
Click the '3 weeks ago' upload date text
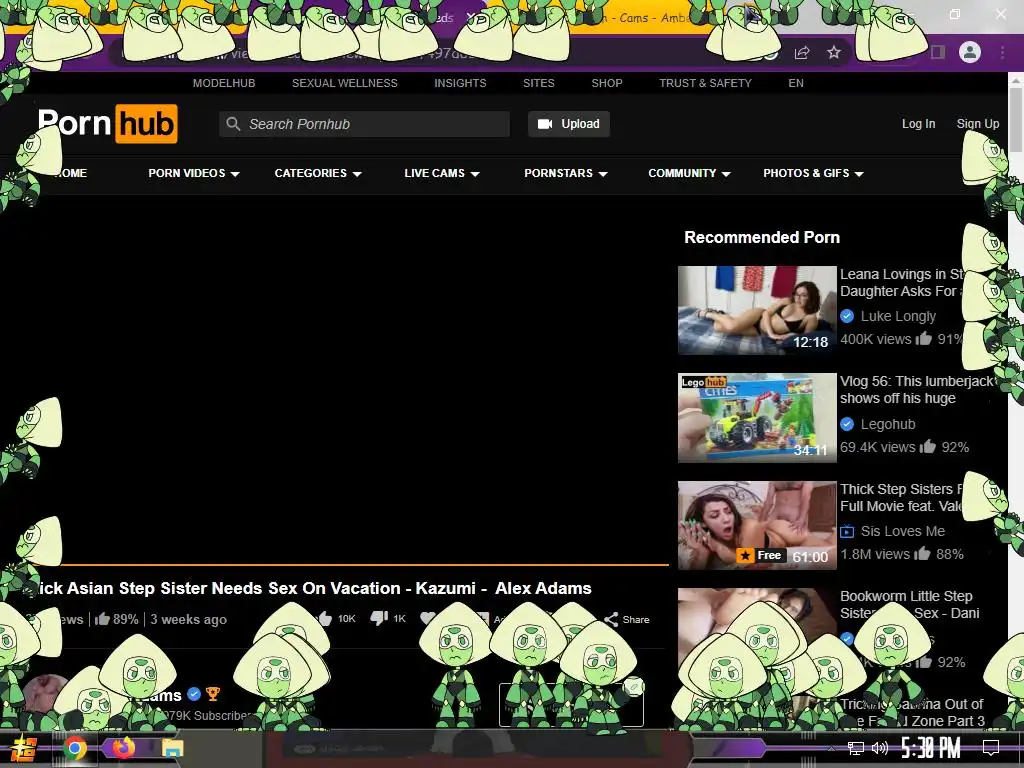[188, 619]
